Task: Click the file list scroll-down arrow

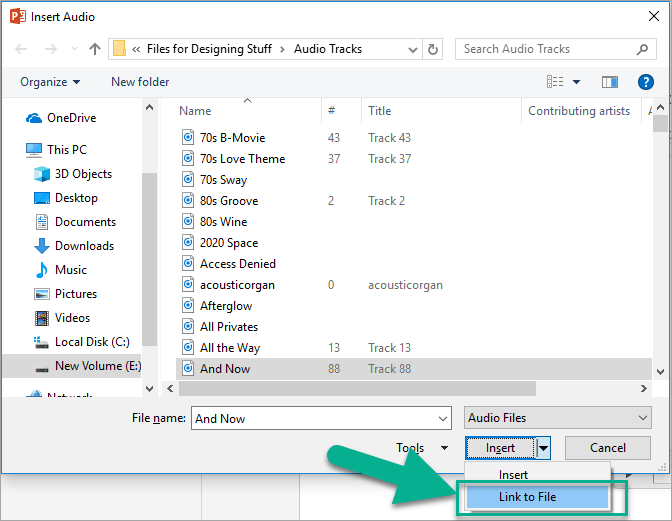Action: coord(660,371)
